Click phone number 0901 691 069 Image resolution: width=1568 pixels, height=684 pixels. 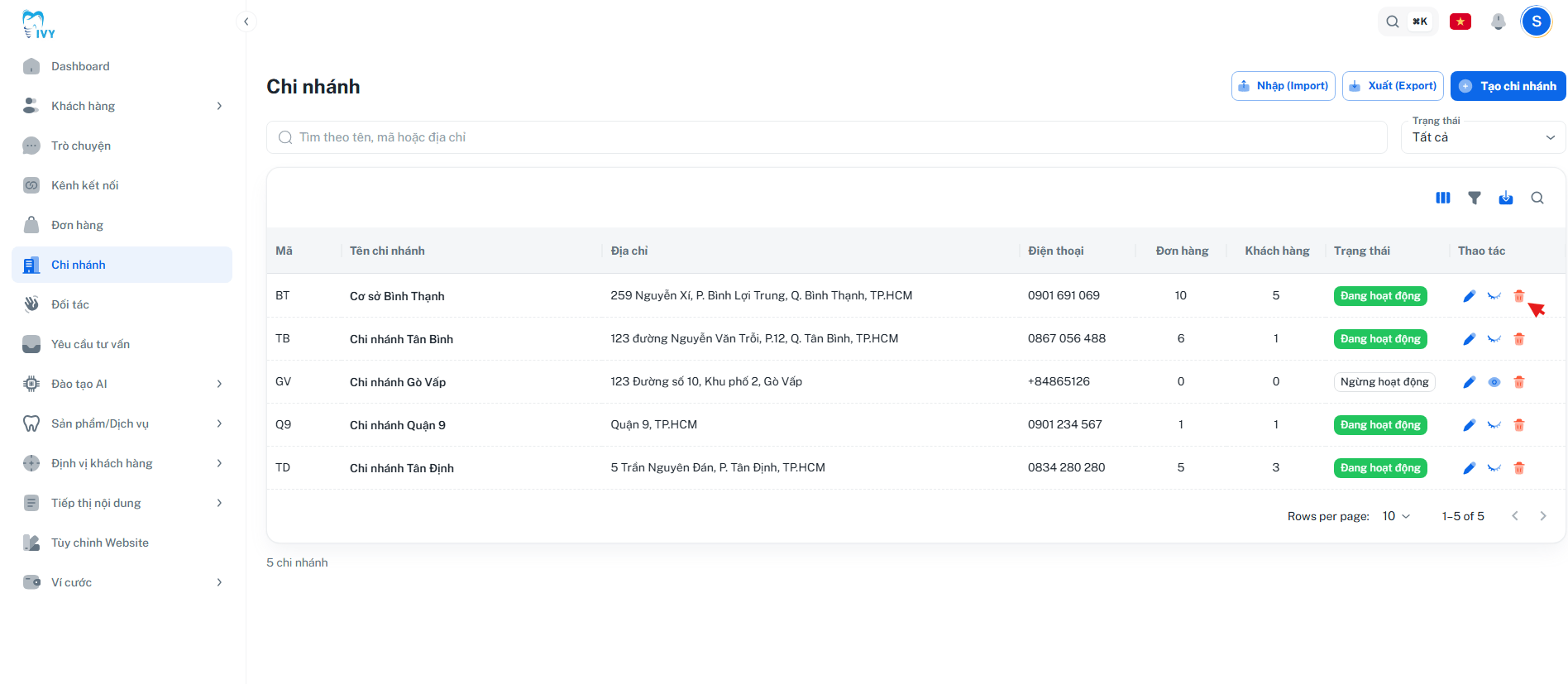(x=1064, y=295)
